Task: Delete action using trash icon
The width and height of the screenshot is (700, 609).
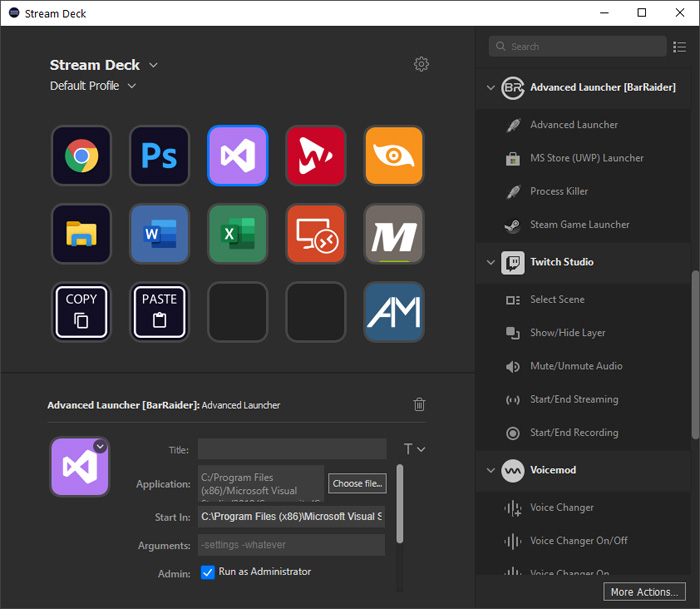Action: click(x=419, y=405)
